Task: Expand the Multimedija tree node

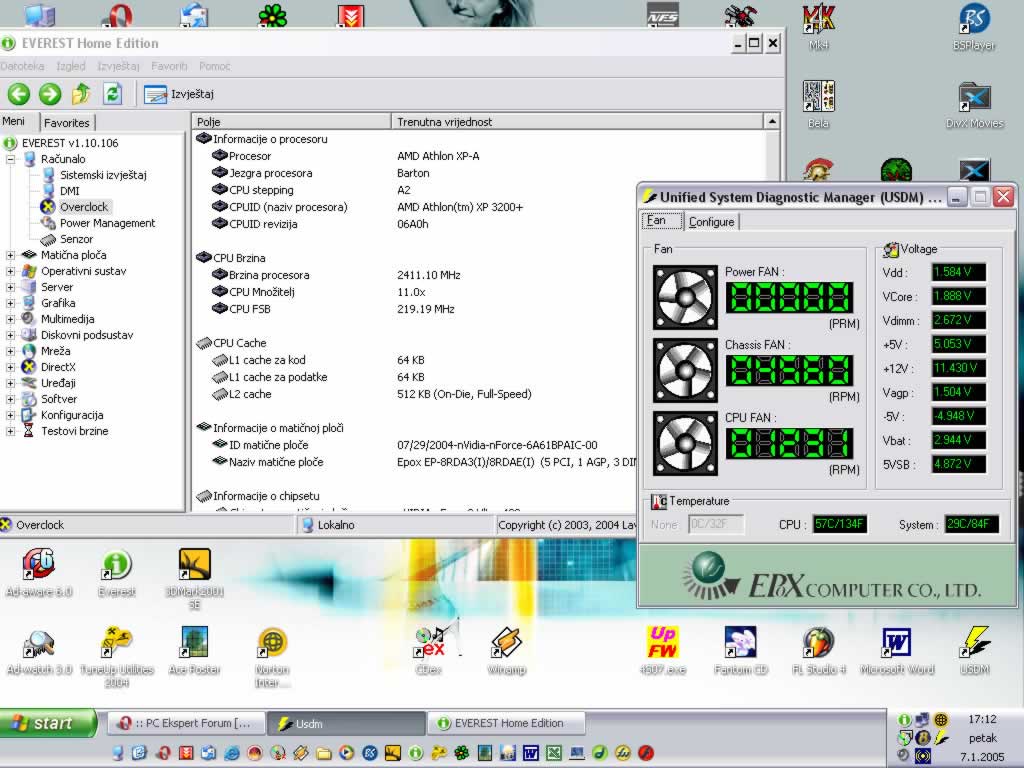Action: pyautogui.click(x=11, y=319)
